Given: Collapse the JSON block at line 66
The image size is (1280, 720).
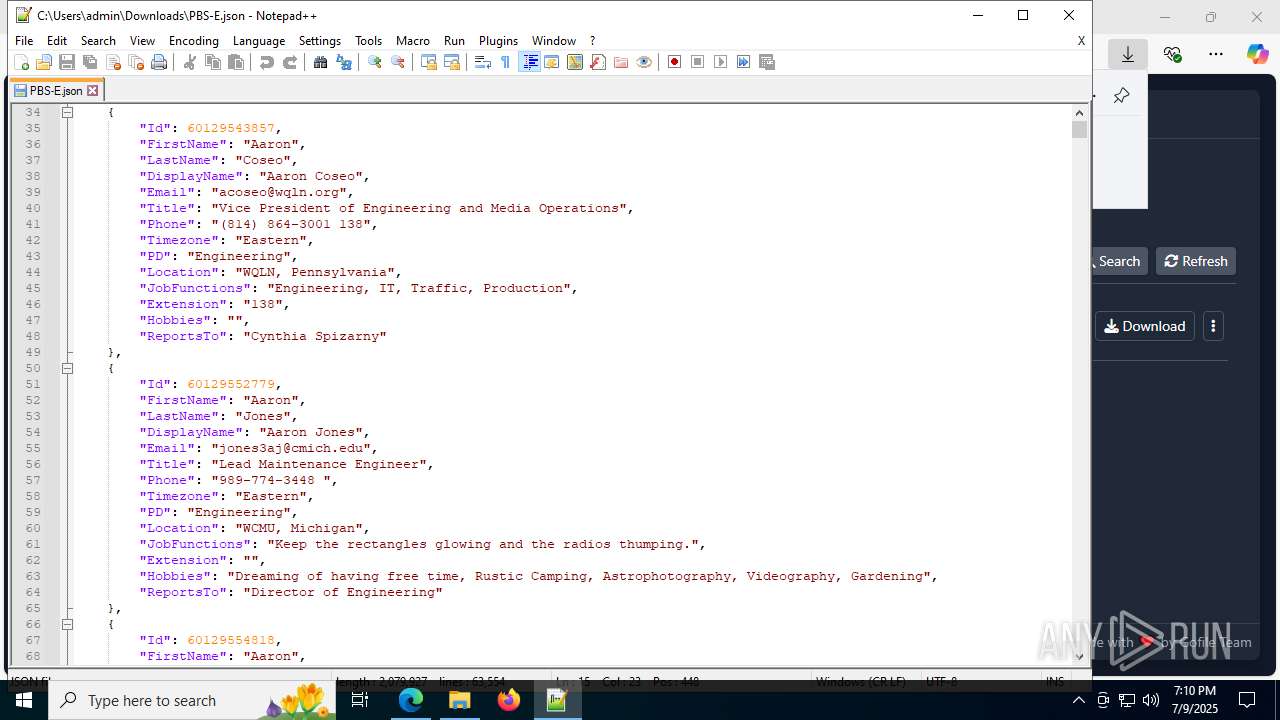Looking at the screenshot, I should tap(68, 624).
